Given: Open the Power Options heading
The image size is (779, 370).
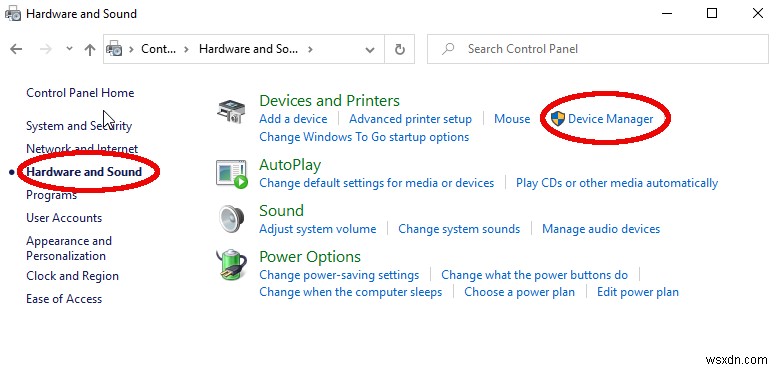Looking at the screenshot, I should 310,257.
